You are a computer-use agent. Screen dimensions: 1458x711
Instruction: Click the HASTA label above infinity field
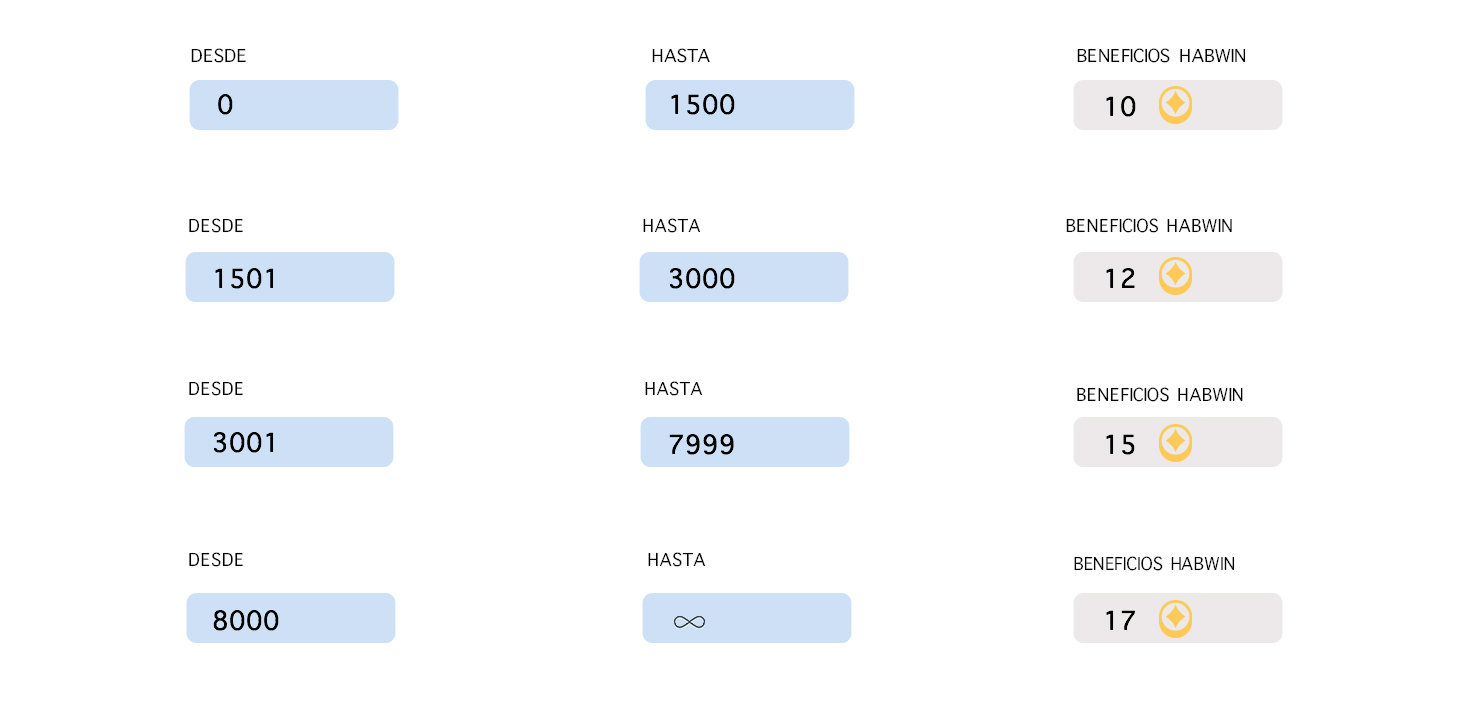pyautogui.click(x=676, y=560)
